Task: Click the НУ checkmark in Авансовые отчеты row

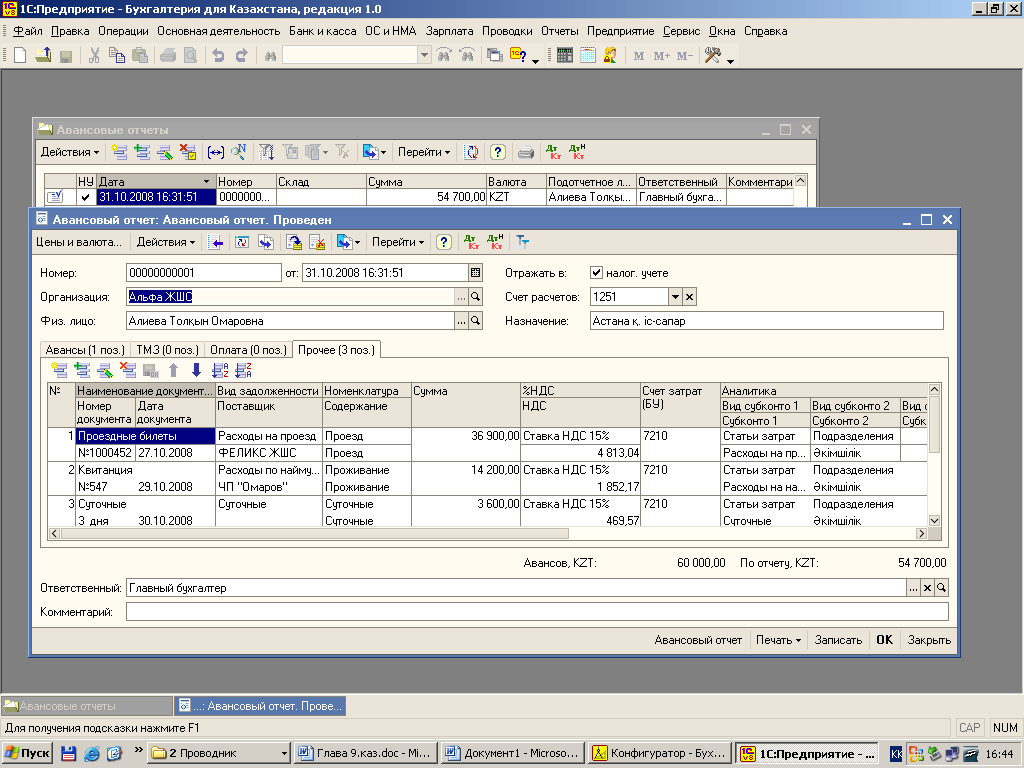Action: [86, 197]
